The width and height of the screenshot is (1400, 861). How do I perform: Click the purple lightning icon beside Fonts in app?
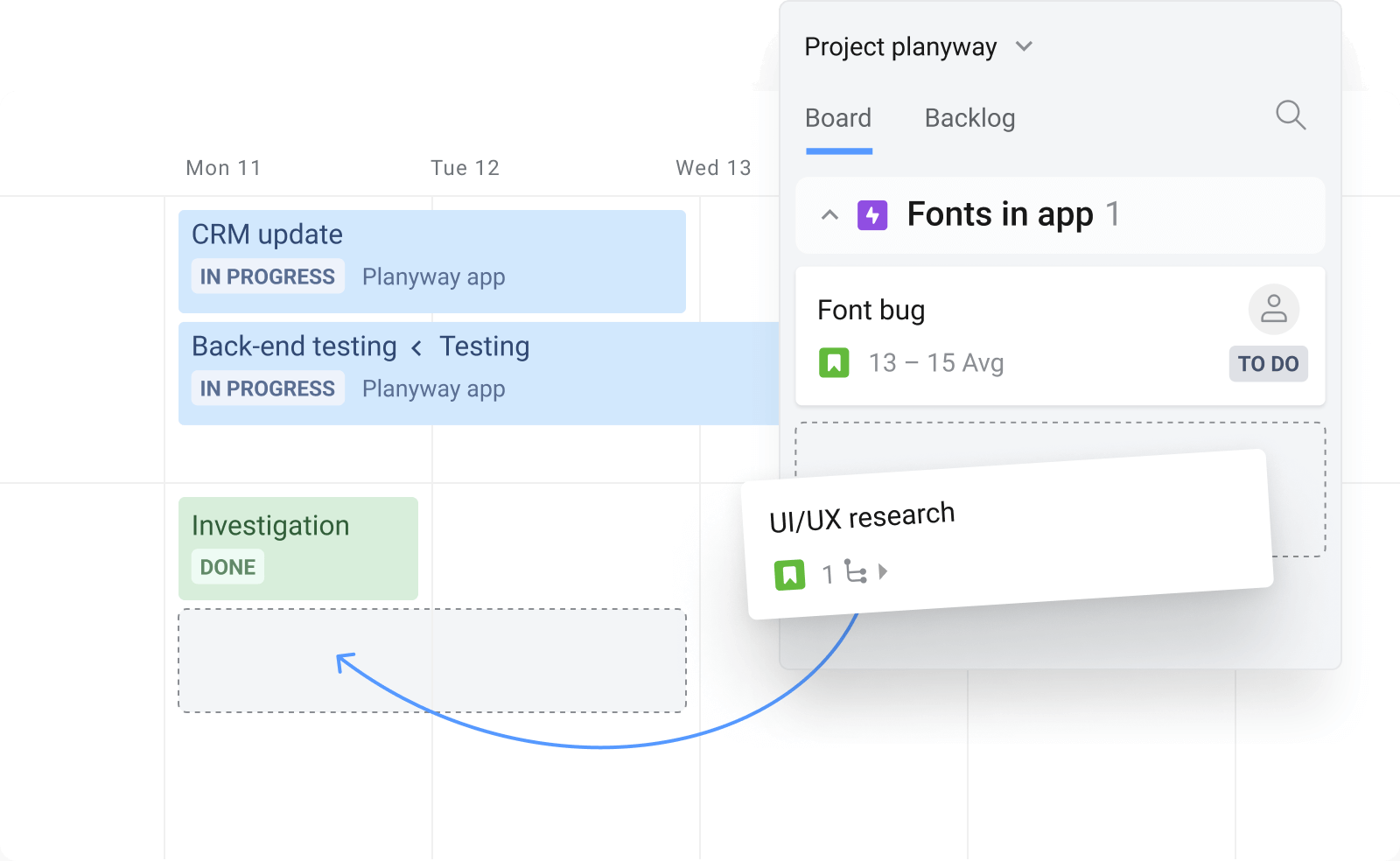point(872,214)
